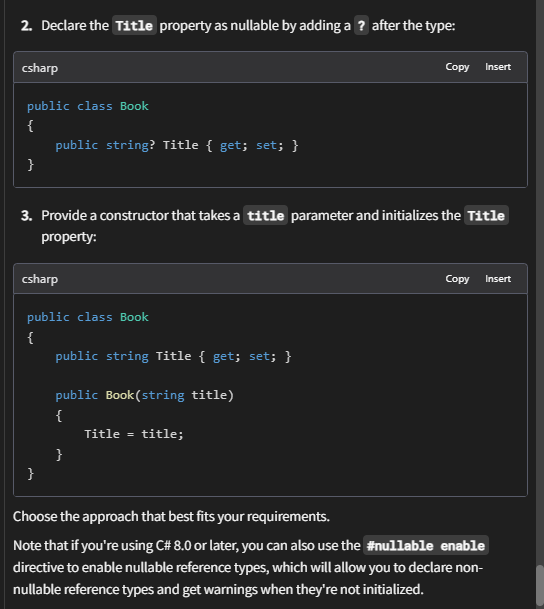The height and width of the screenshot is (609, 544).
Task: Copy the Book constructor code block
Action: click(457, 279)
